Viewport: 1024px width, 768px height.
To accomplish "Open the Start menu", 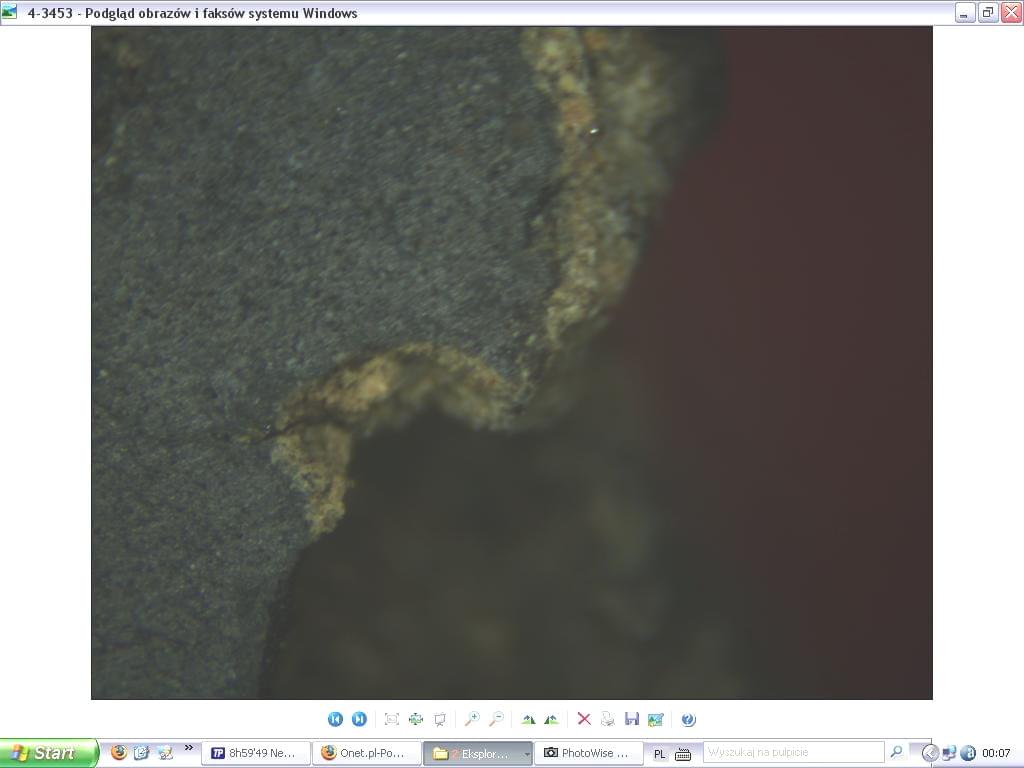I will click(48, 753).
